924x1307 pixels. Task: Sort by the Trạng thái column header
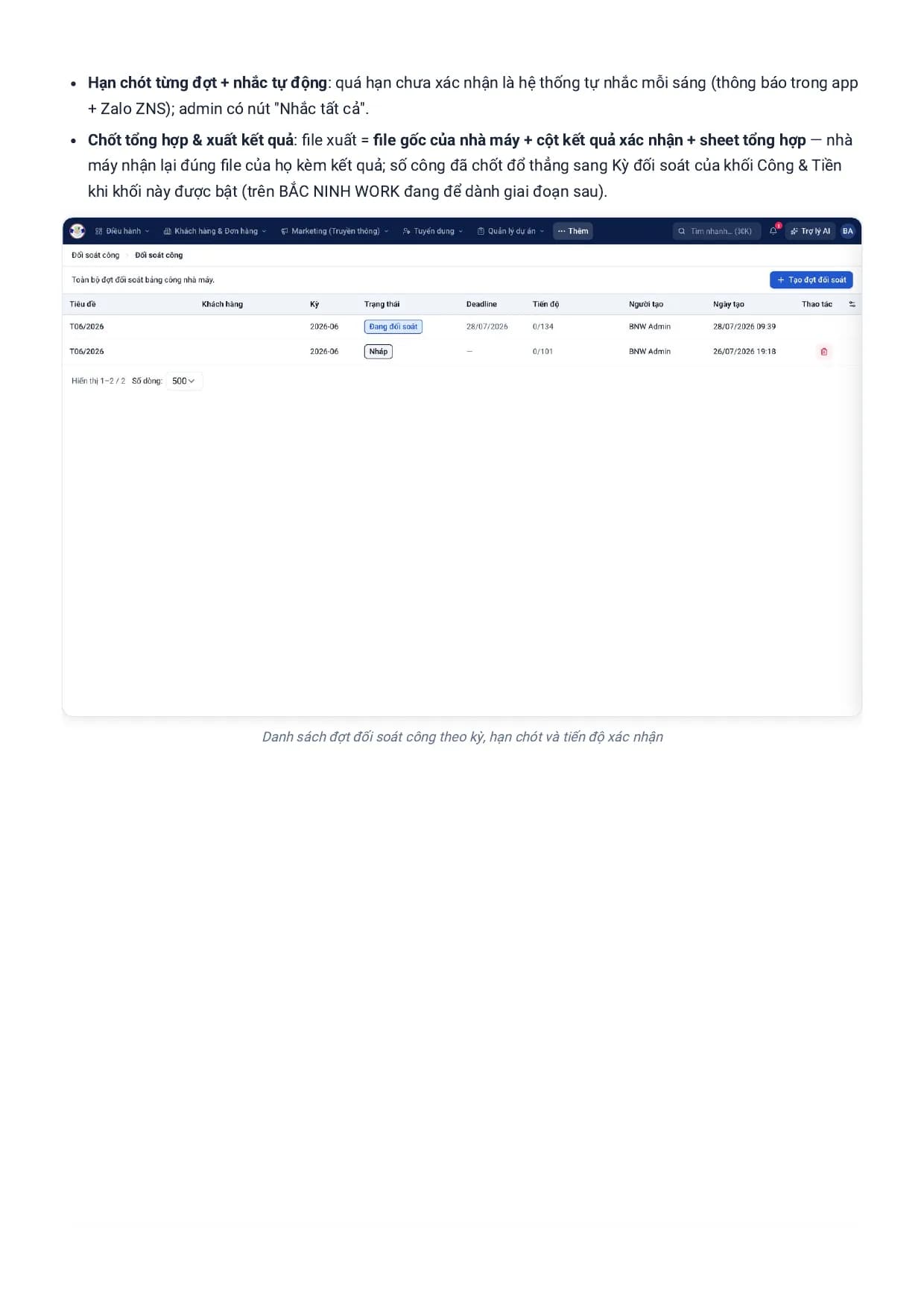tap(382, 304)
